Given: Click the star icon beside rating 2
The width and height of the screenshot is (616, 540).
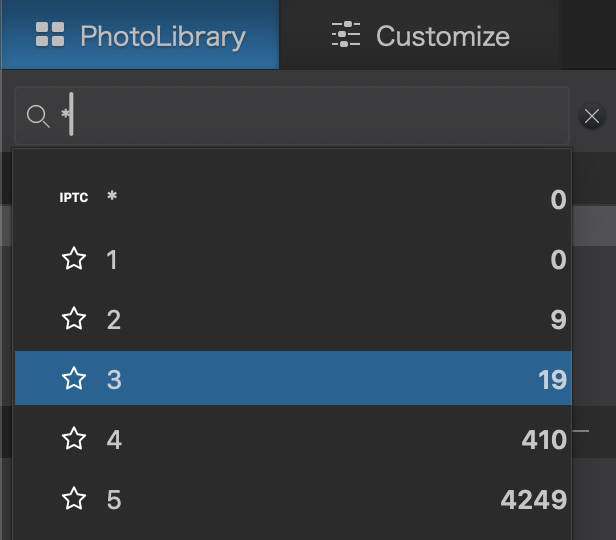Looking at the screenshot, I should (73, 320).
